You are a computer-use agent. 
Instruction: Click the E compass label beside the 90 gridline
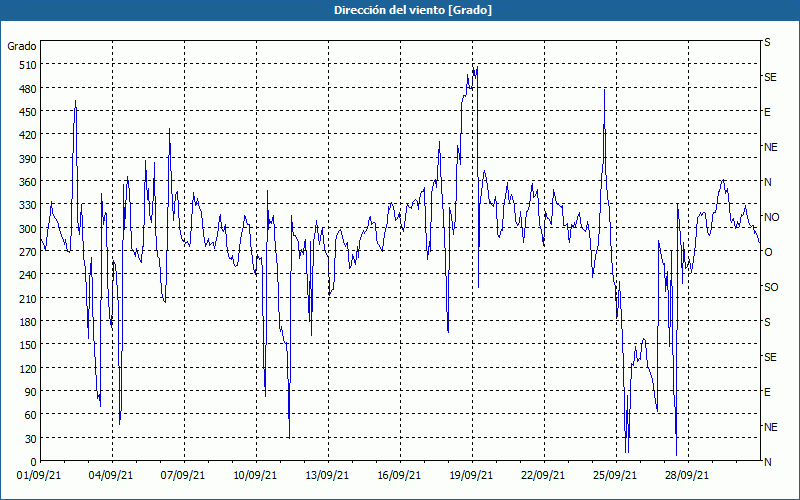point(767,392)
